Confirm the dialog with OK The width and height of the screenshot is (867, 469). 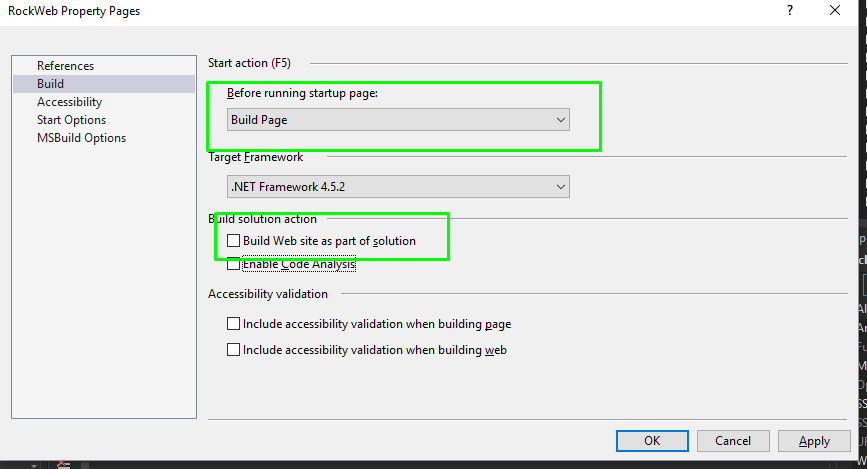tap(652, 441)
